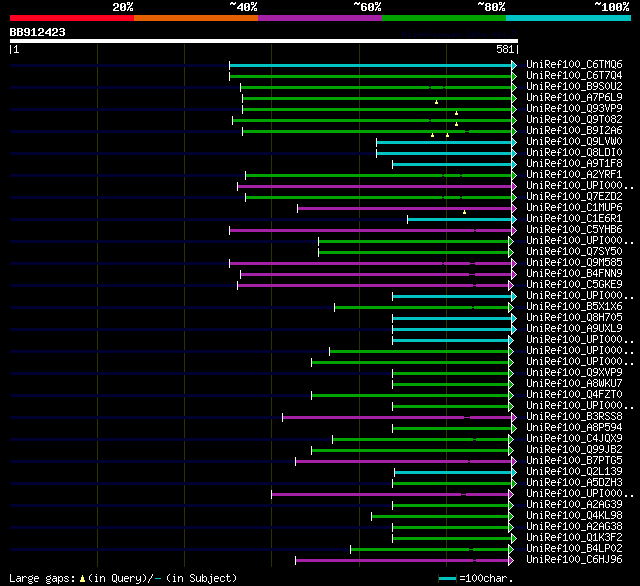Select the UniRef100_A2AG38 label
The image size is (640, 586).
[x=574, y=527]
